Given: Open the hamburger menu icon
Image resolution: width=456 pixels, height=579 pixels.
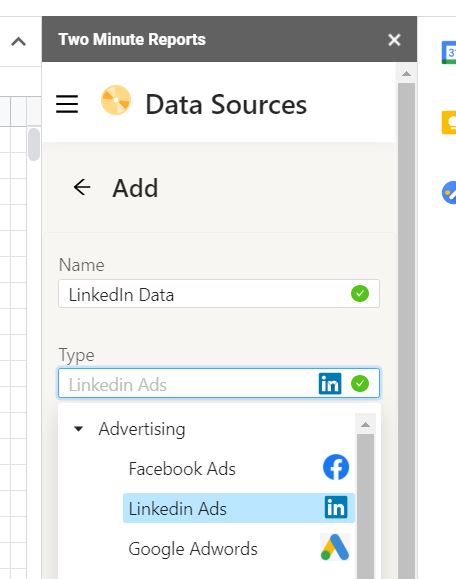Looking at the screenshot, I should pyautogui.click(x=67, y=104).
